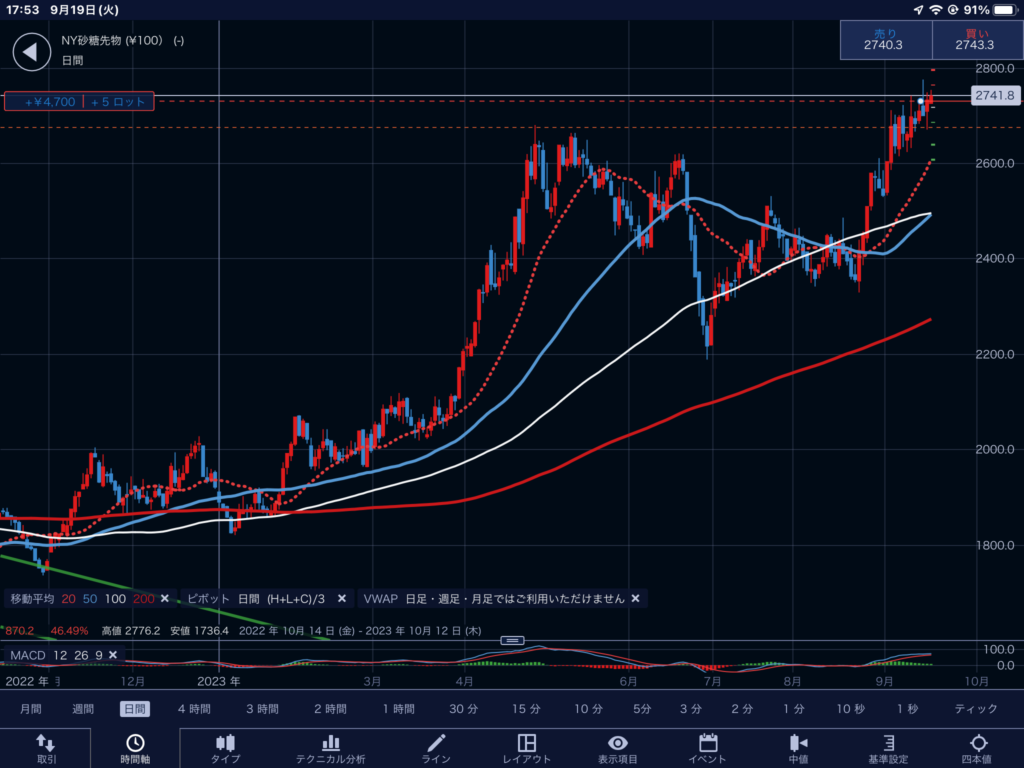Toggle the 中値 mid-price setting

tap(798, 748)
